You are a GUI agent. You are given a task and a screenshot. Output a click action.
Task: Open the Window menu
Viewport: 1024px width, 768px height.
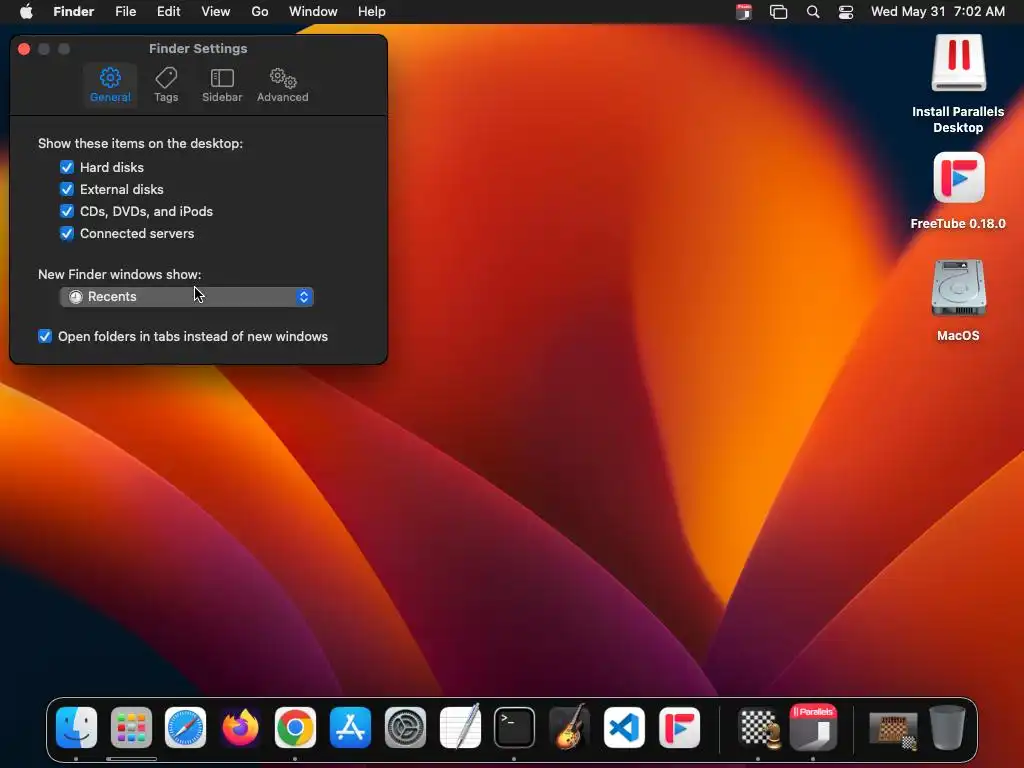coord(313,12)
